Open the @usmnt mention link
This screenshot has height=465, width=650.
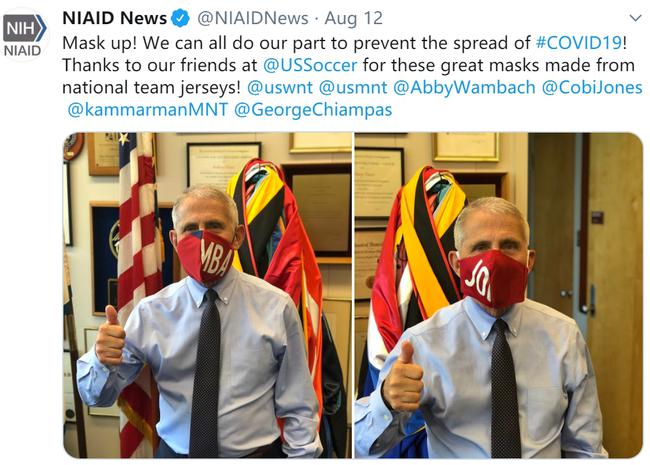click(x=353, y=87)
